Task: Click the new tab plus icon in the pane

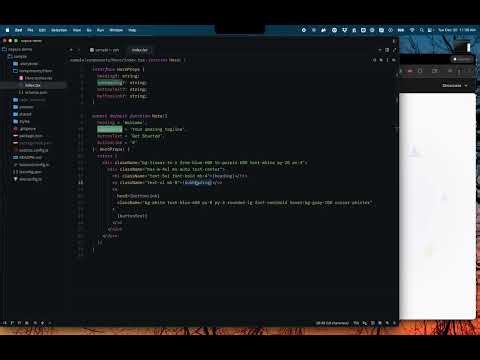Action: (380, 50)
